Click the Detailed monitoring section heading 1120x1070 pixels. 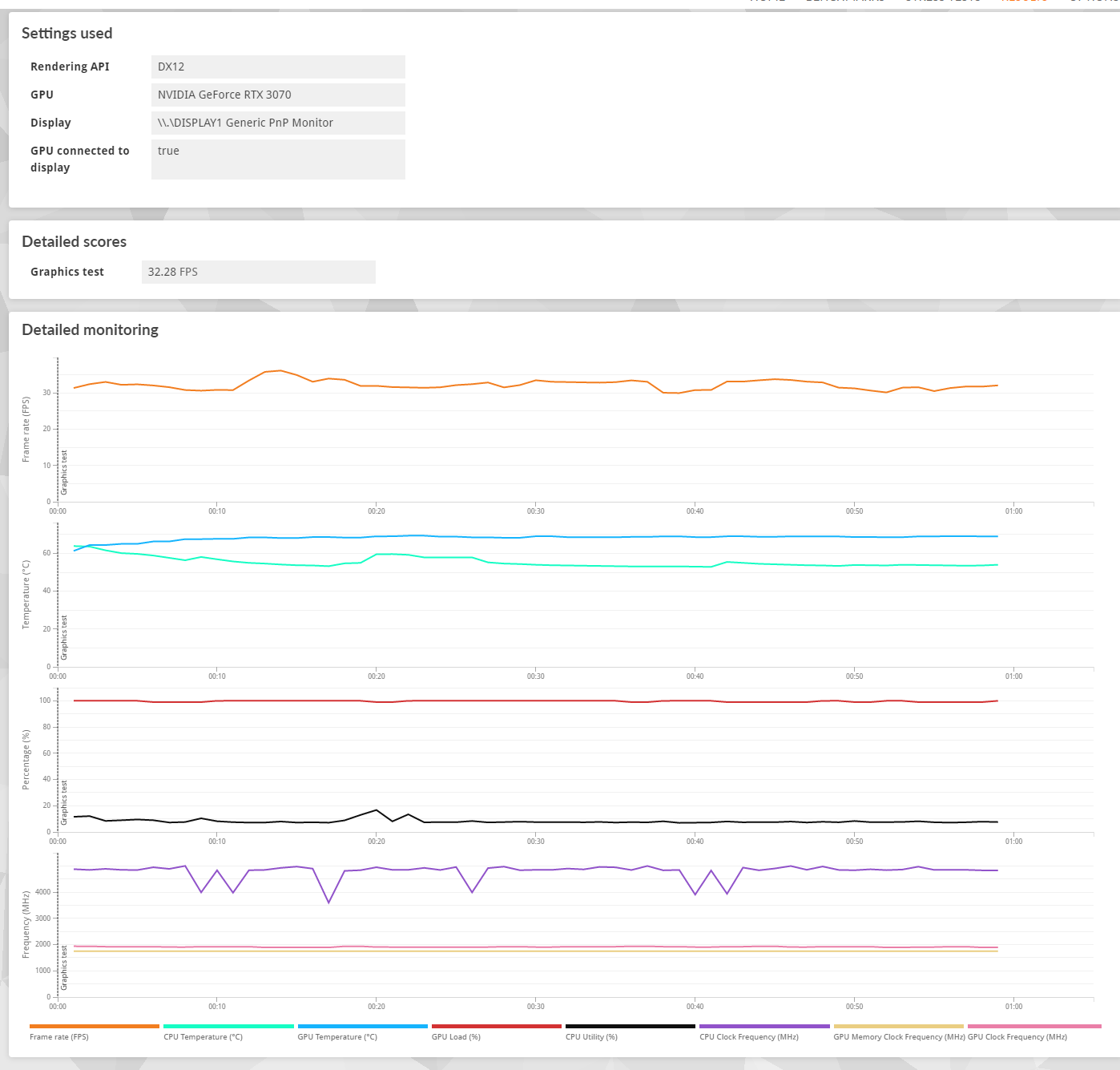(x=90, y=329)
